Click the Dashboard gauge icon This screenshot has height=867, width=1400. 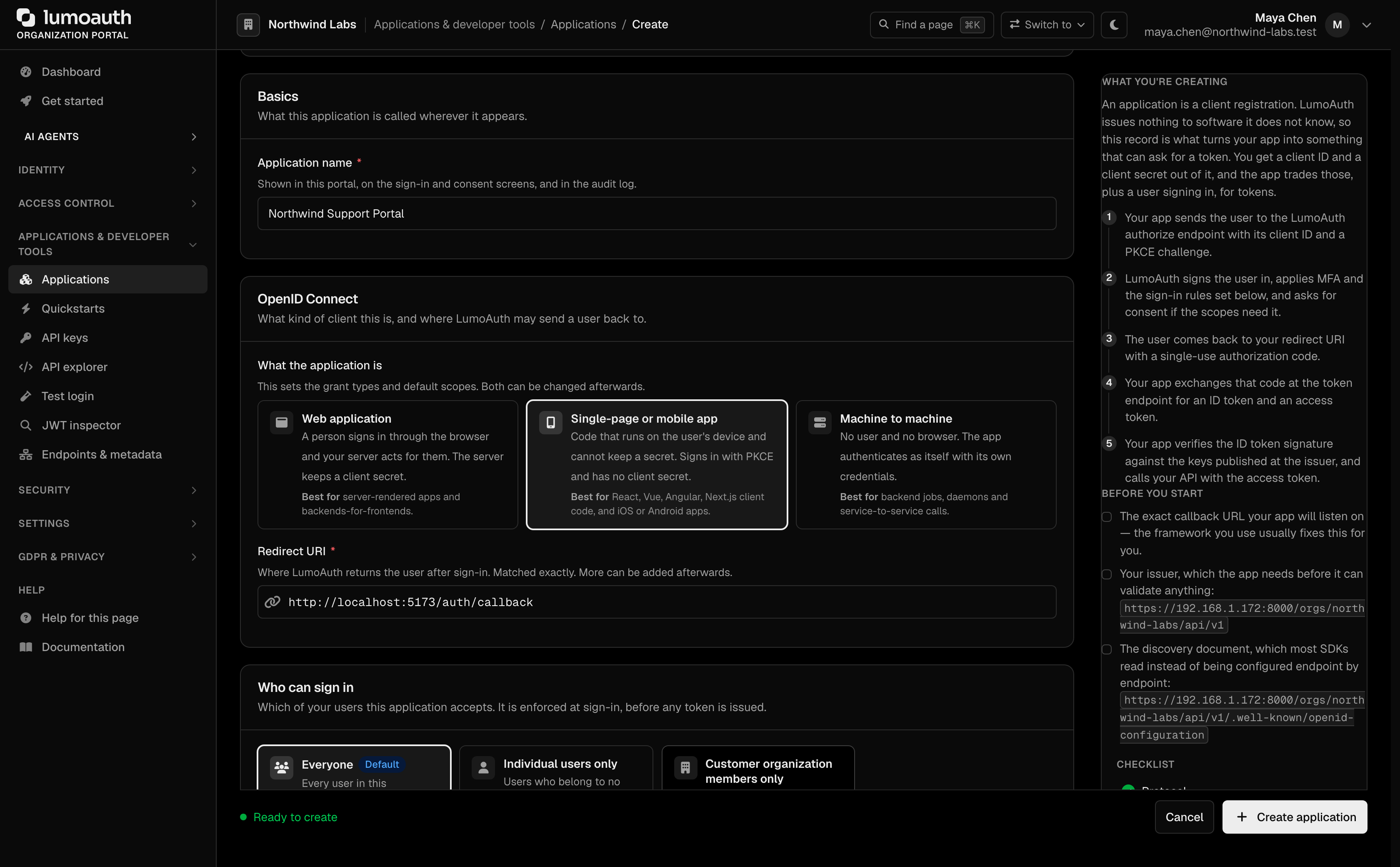click(26, 72)
